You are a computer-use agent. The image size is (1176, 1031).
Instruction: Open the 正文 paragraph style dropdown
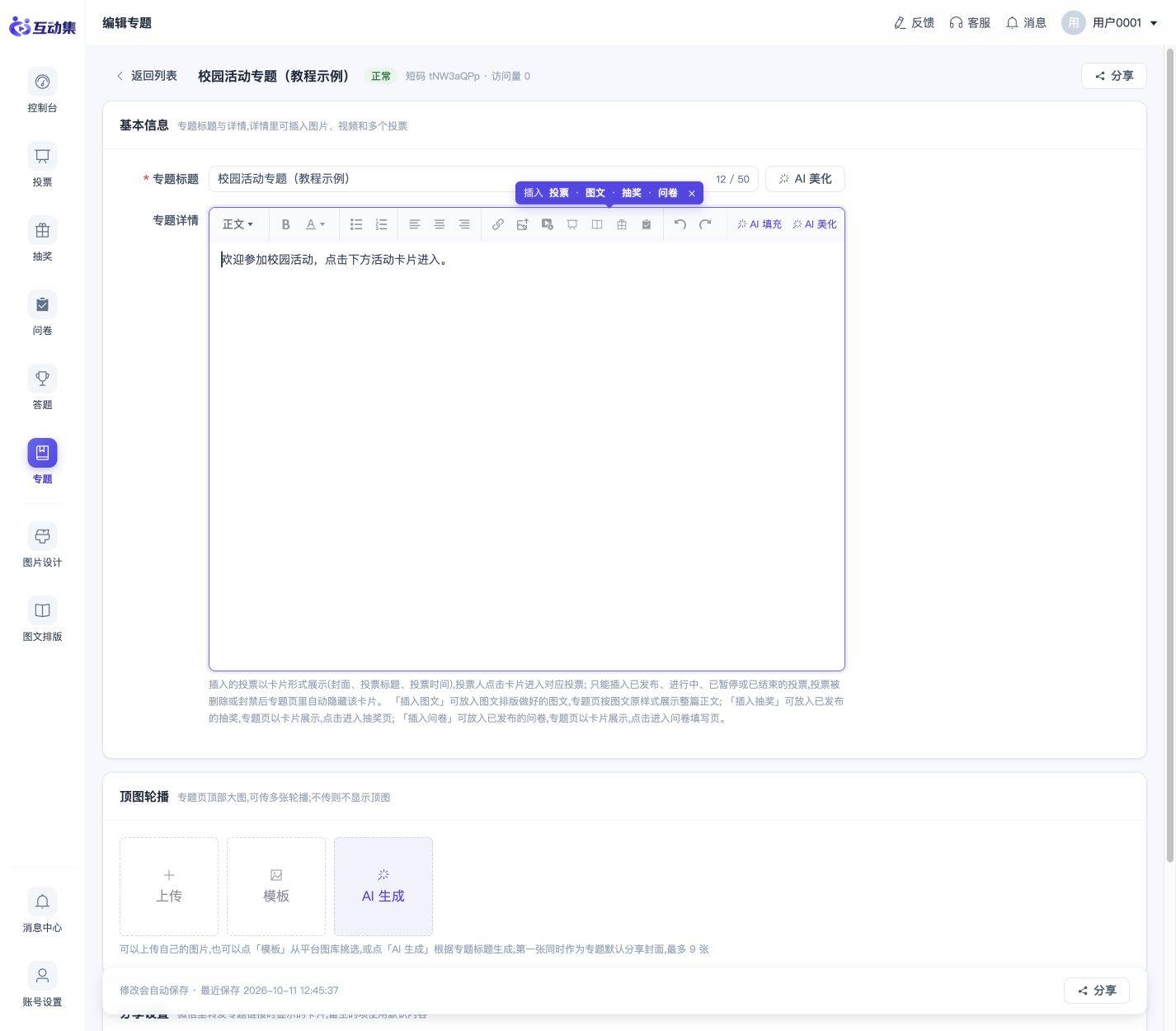point(238,224)
